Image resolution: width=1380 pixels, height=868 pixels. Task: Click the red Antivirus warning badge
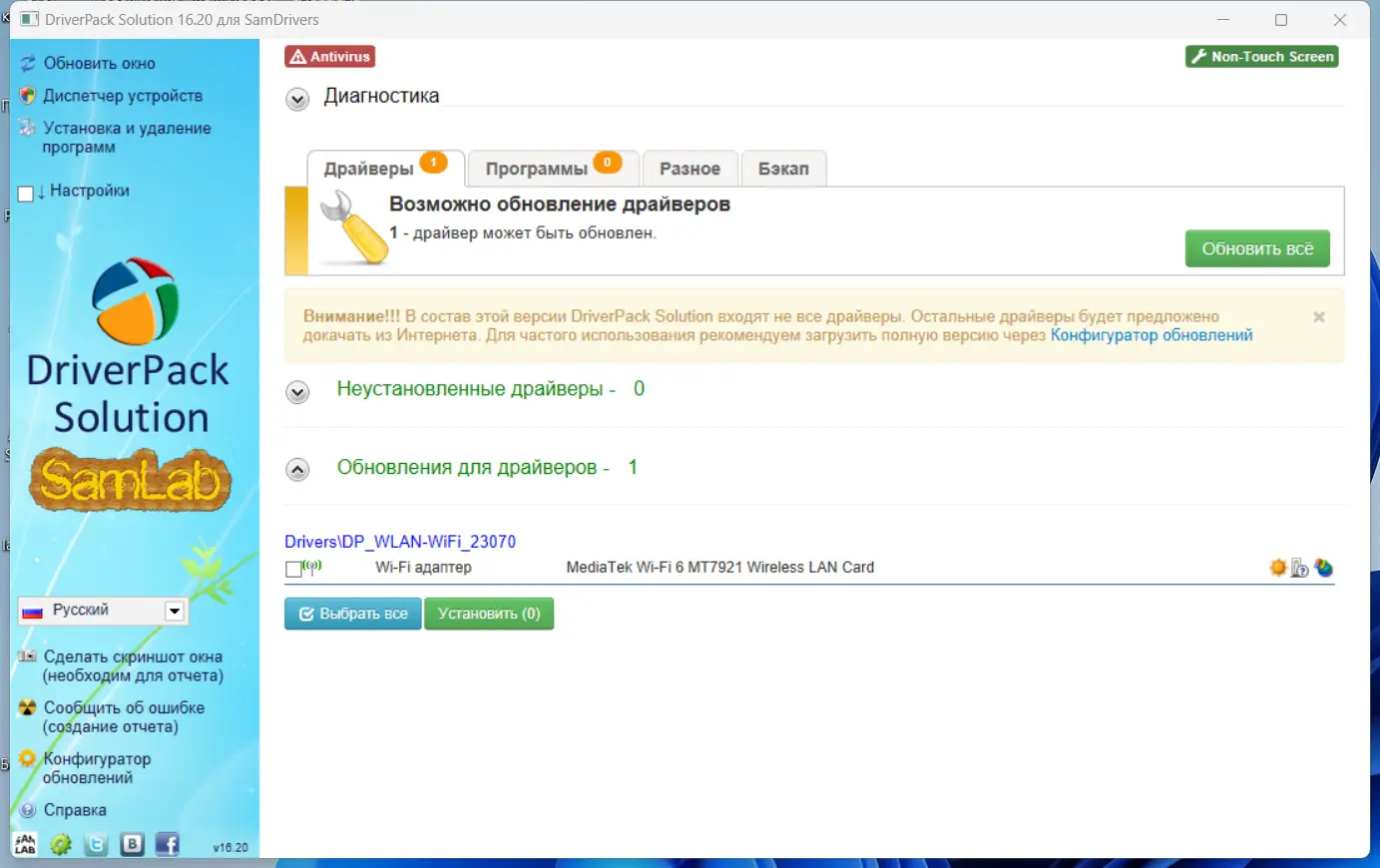click(x=329, y=57)
